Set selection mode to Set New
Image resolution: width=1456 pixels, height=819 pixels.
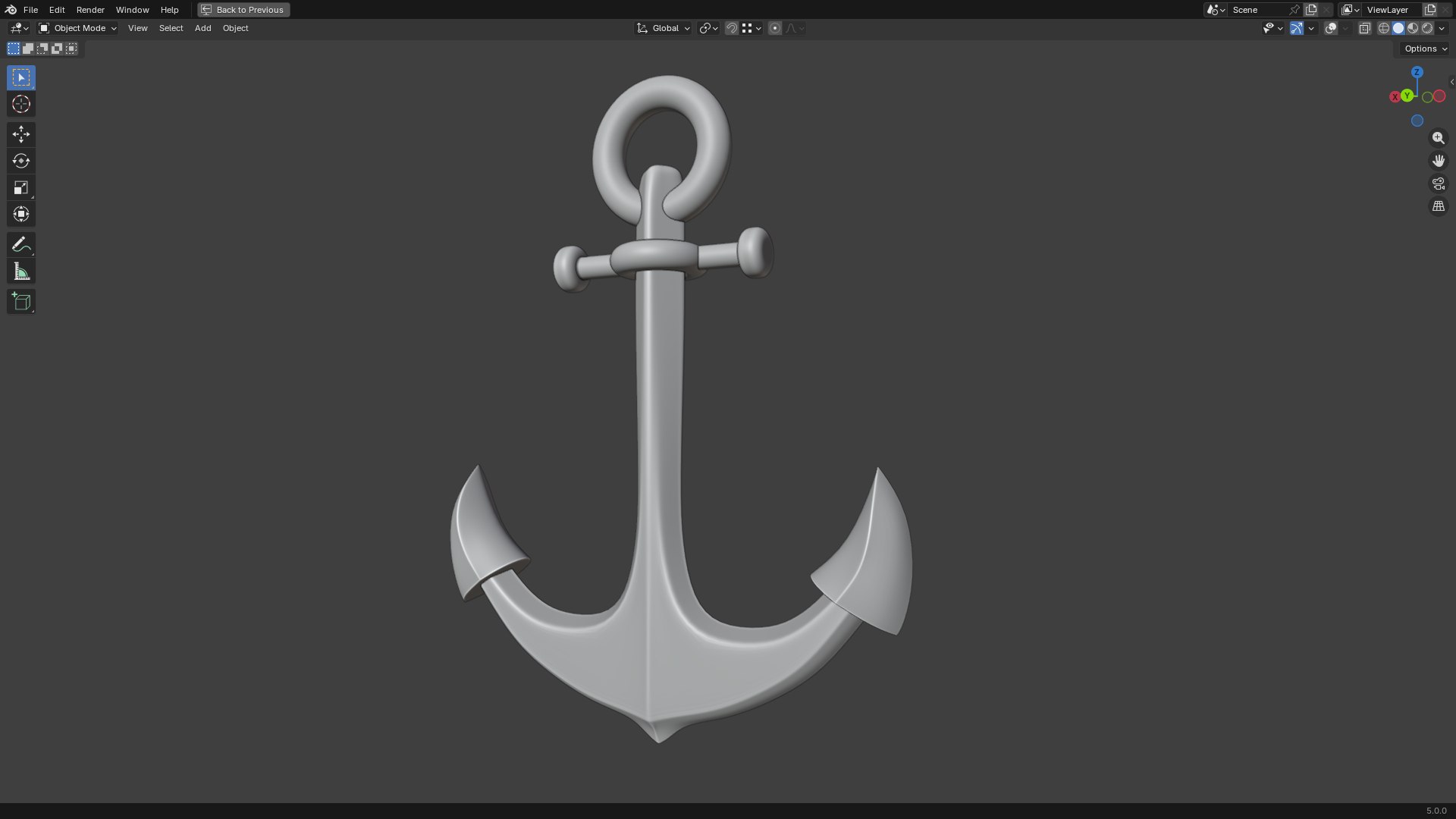point(14,49)
